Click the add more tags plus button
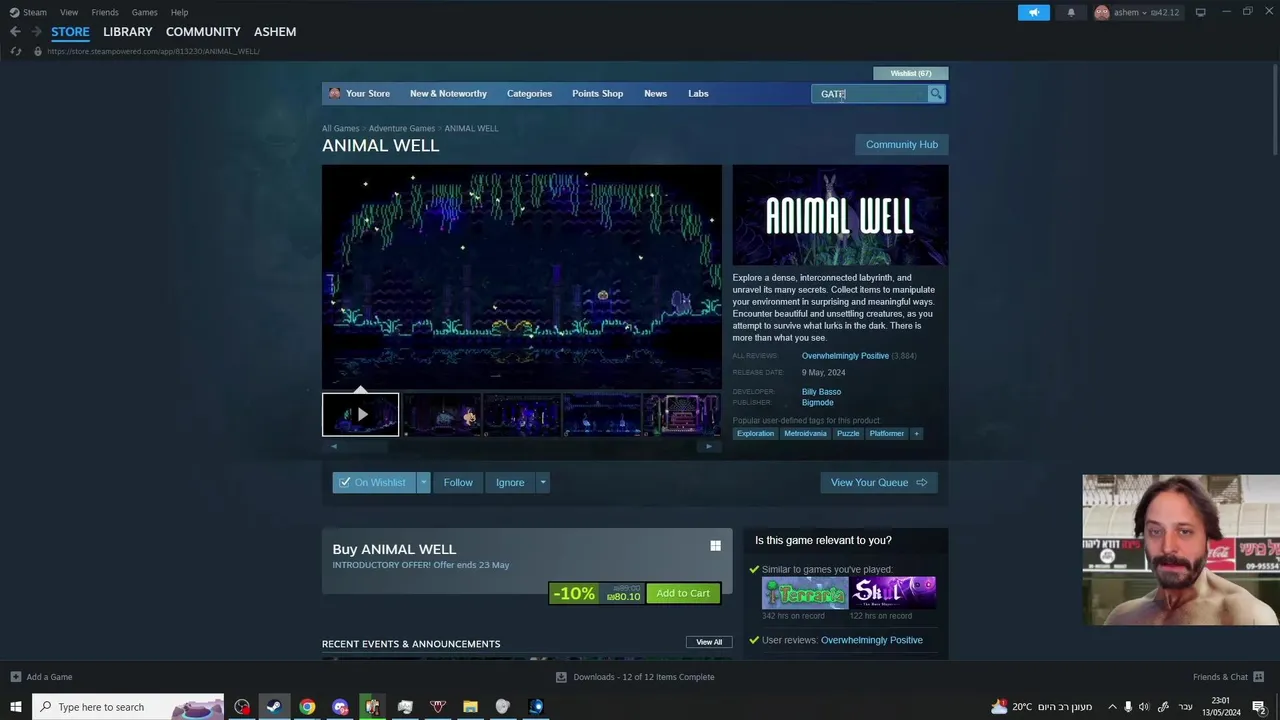This screenshot has height=720, width=1280. coord(916,433)
